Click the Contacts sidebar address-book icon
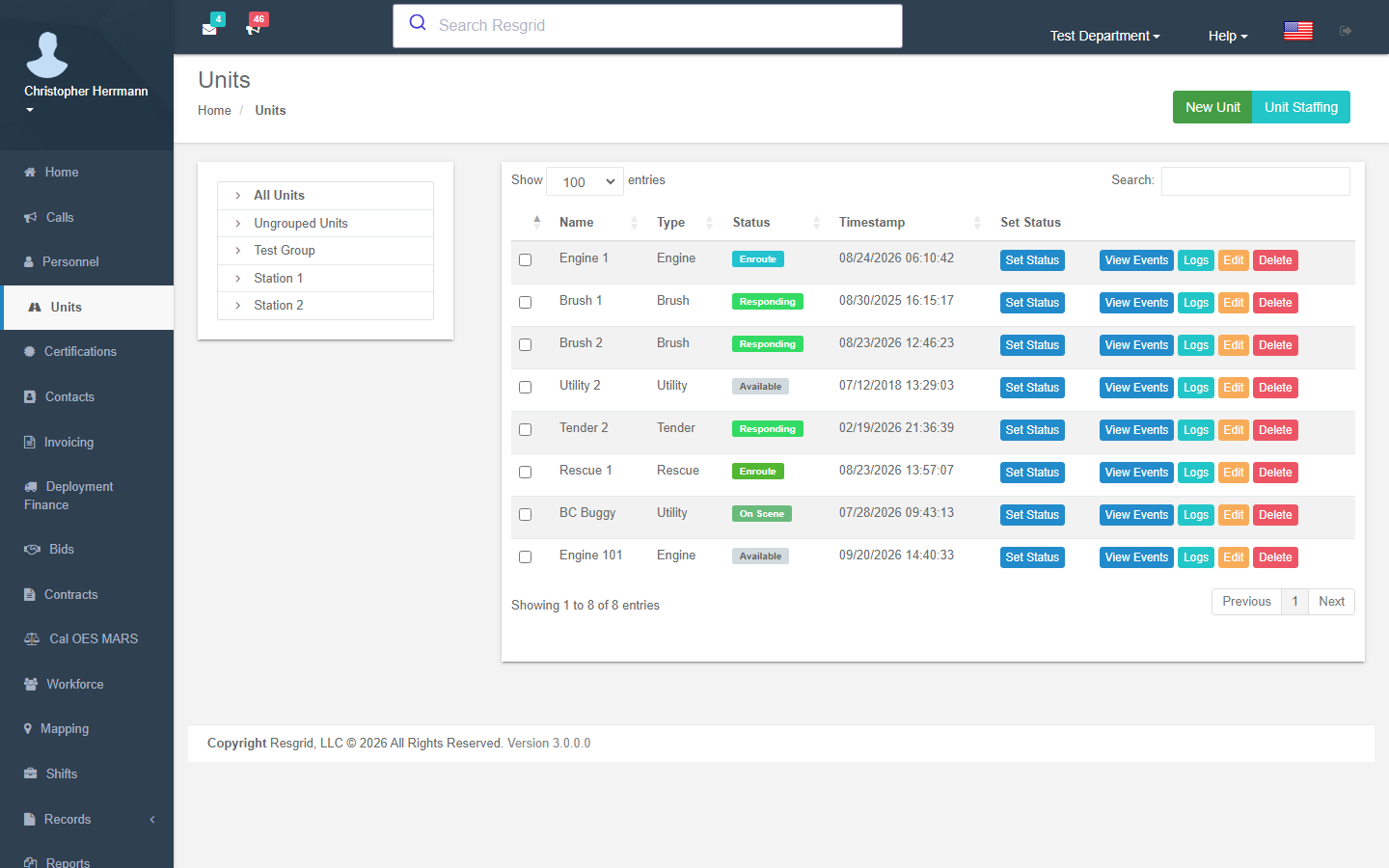Image resolution: width=1389 pixels, height=868 pixels. (x=30, y=396)
